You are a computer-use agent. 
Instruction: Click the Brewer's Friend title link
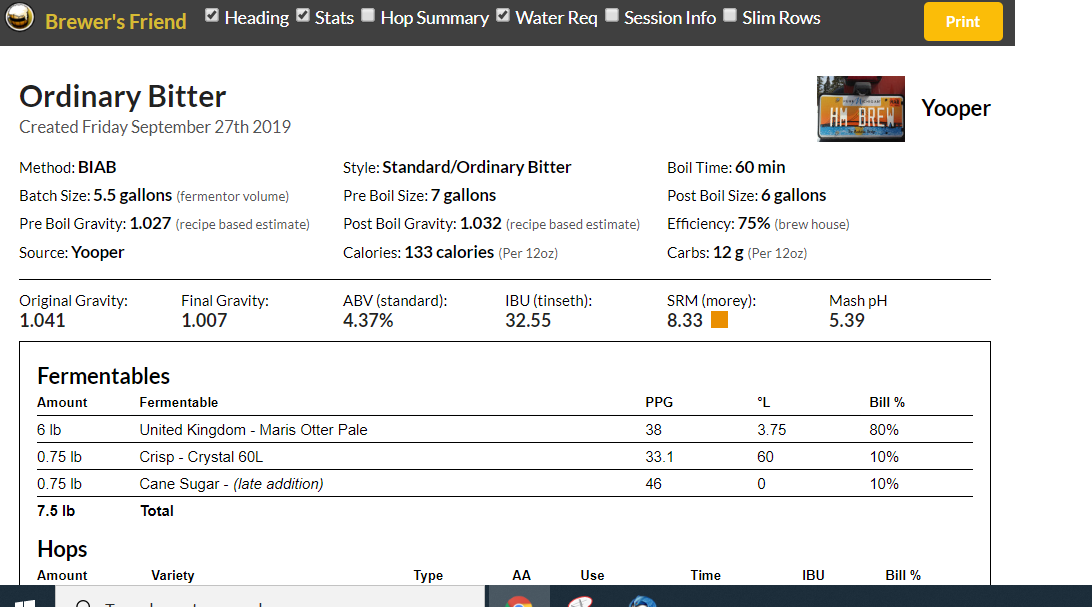(116, 21)
